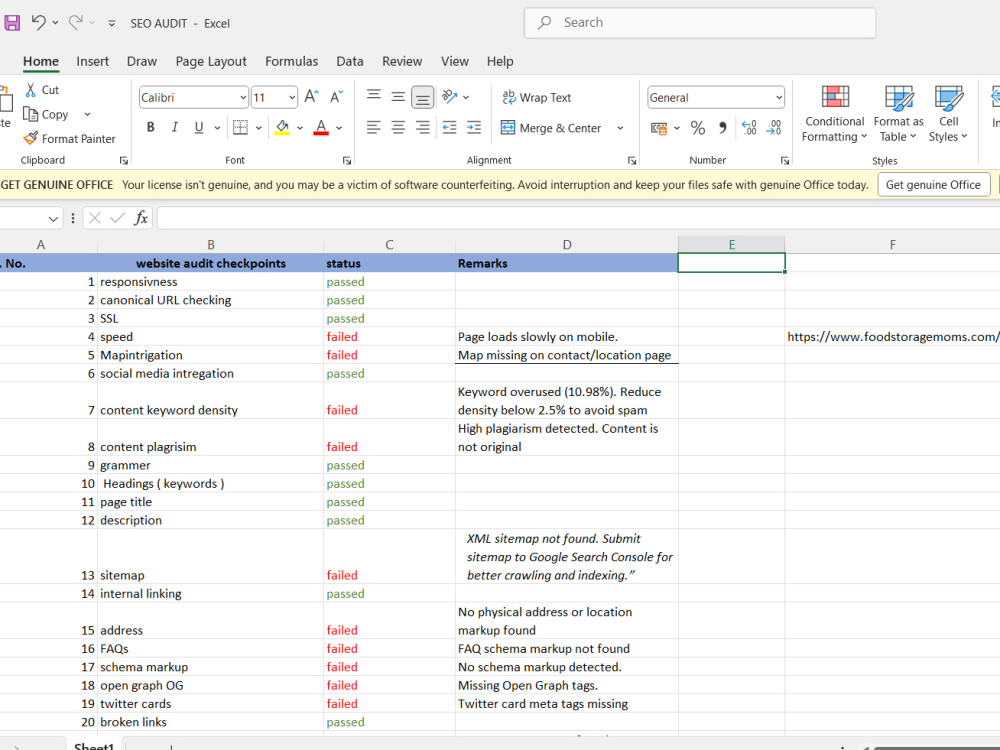This screenshot has height=750, width=1000.
Task: Switch to the Insert tab
Action: (92, 61)
